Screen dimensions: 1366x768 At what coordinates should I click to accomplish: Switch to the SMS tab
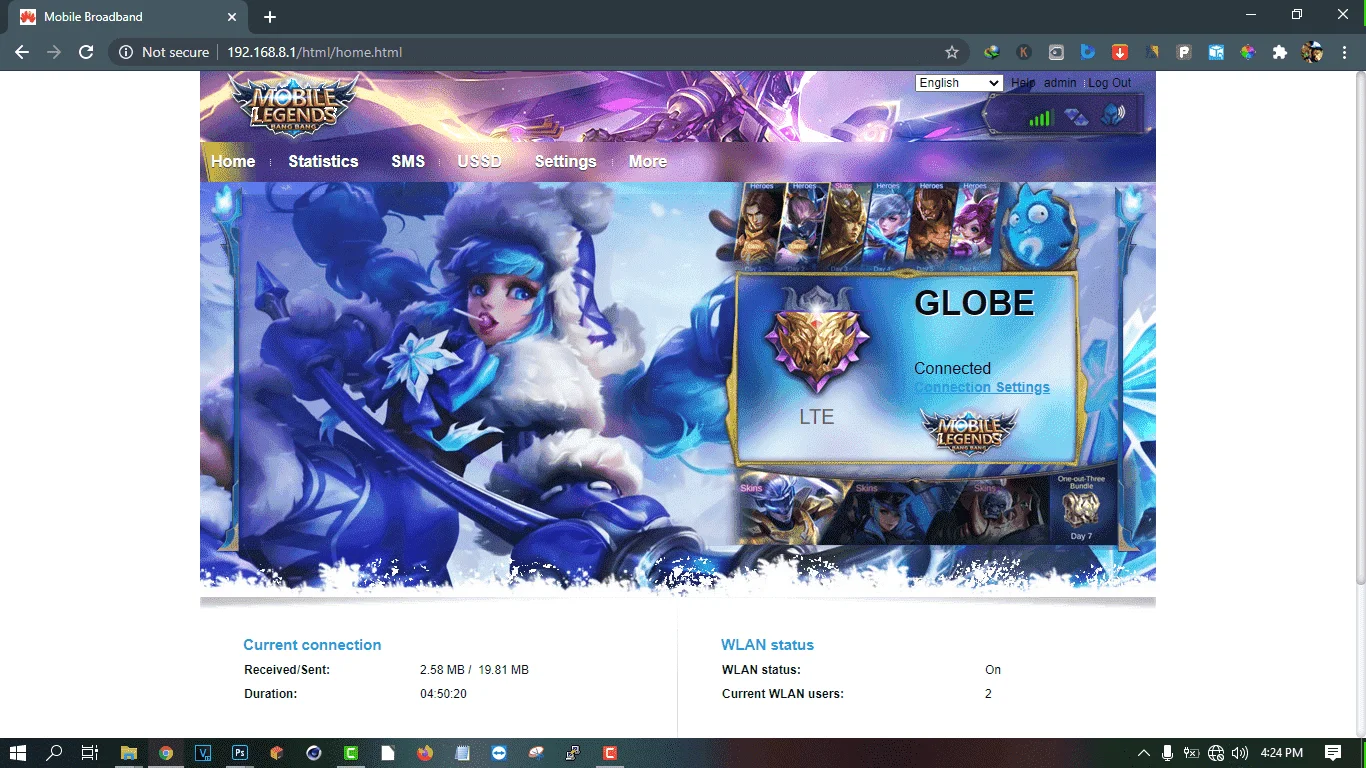tap(408, 161)
